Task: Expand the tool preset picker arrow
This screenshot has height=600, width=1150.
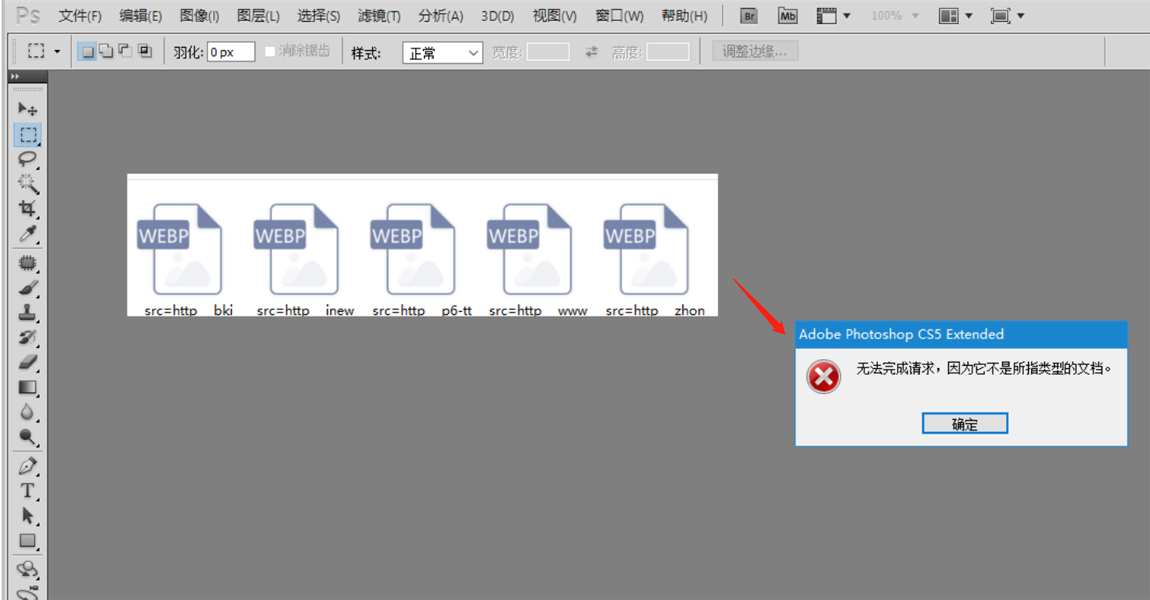Action: 57,52
